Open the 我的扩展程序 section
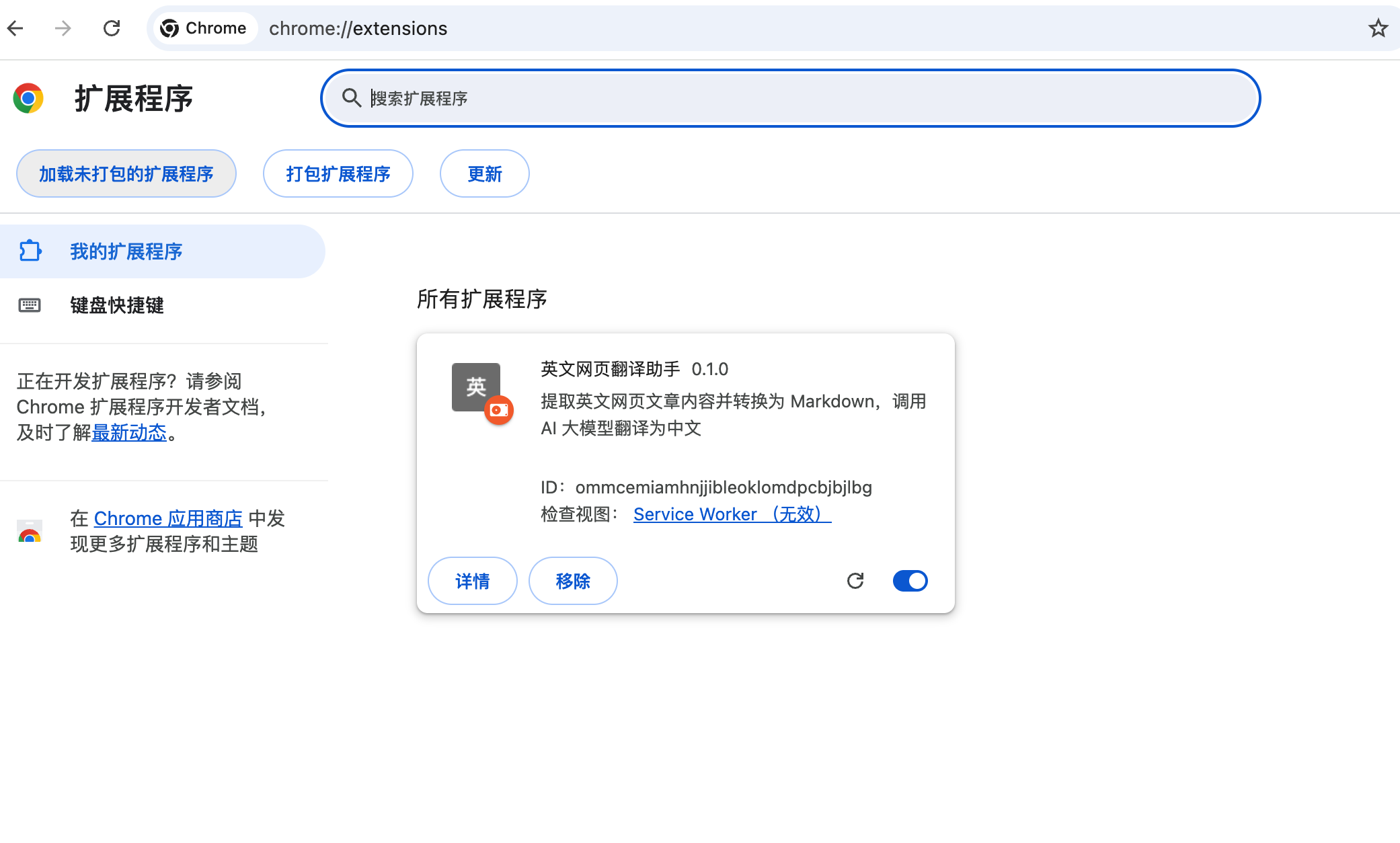Image resolution: width=1400 pixels, height=843 pixels. [x=162, y=251]
